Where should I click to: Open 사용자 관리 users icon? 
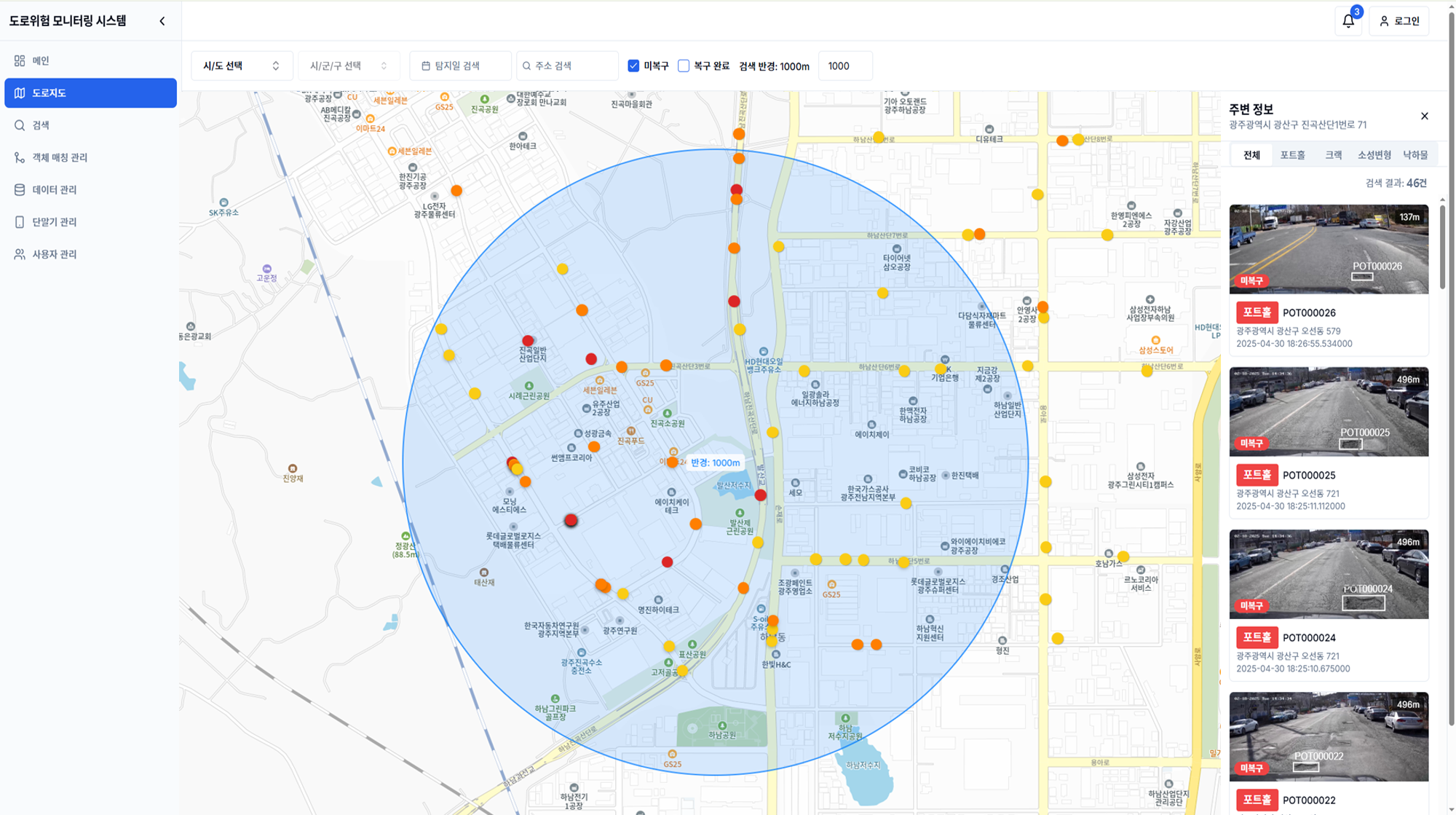click(x=20, y=254)
